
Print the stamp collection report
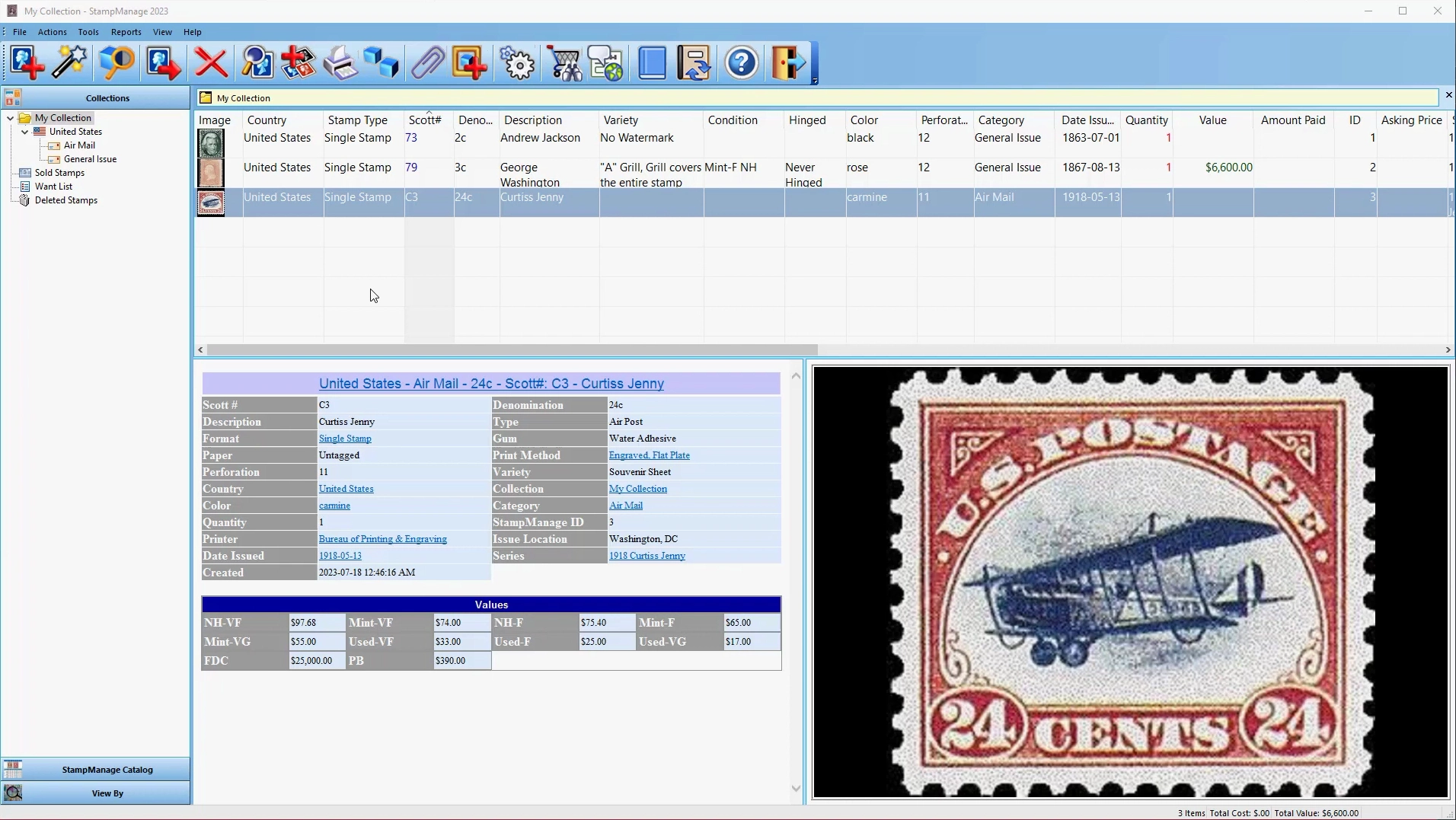[x=340, y=62]
